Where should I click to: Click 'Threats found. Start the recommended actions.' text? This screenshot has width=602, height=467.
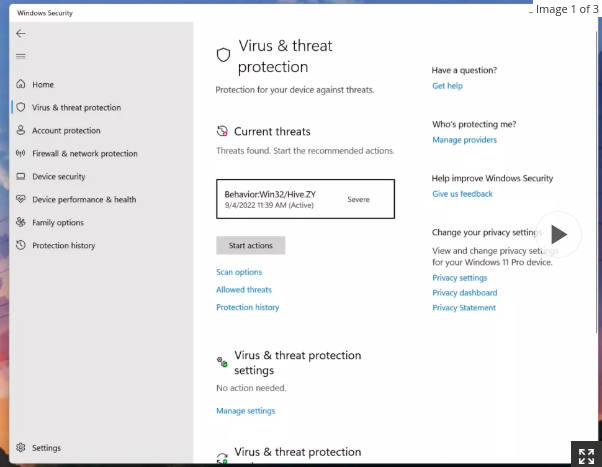point(305,151)
